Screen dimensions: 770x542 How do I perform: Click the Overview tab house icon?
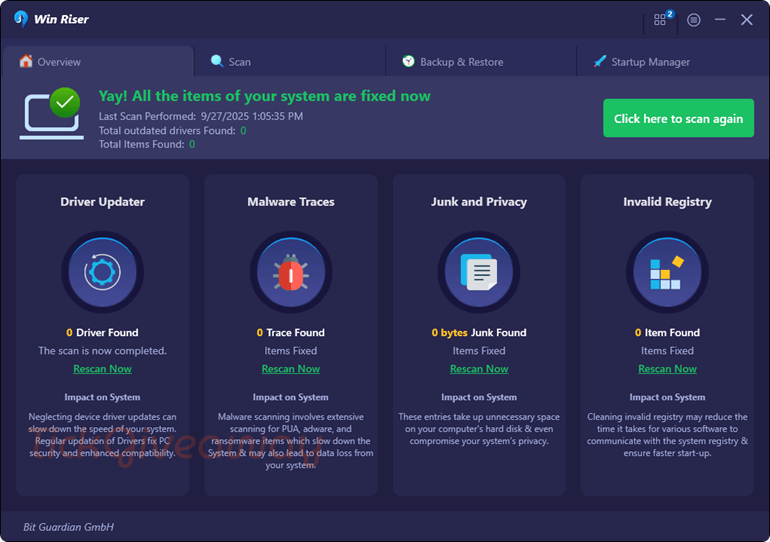tap(26, 61)
